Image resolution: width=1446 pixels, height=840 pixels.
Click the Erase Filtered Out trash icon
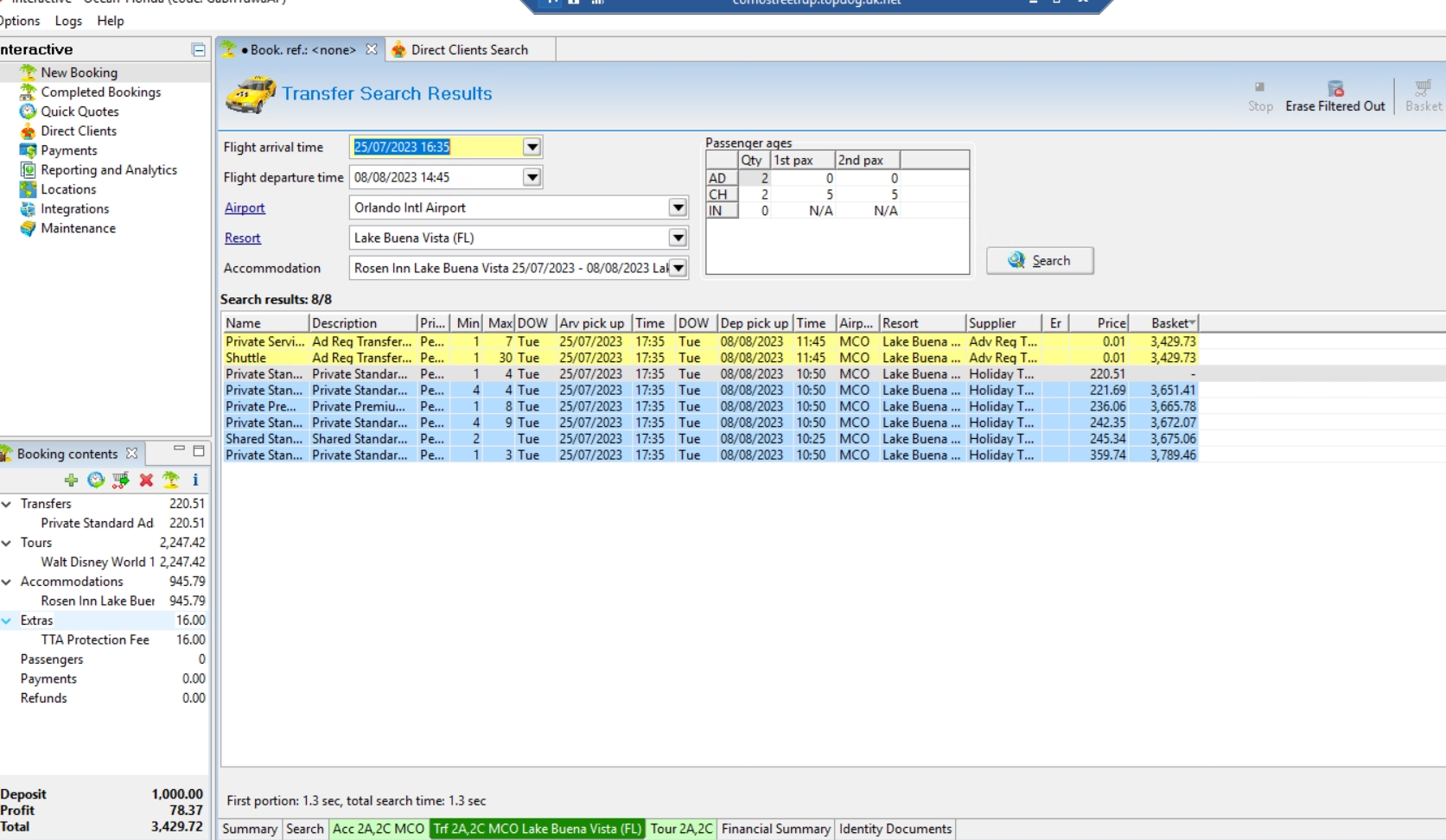1335,88
